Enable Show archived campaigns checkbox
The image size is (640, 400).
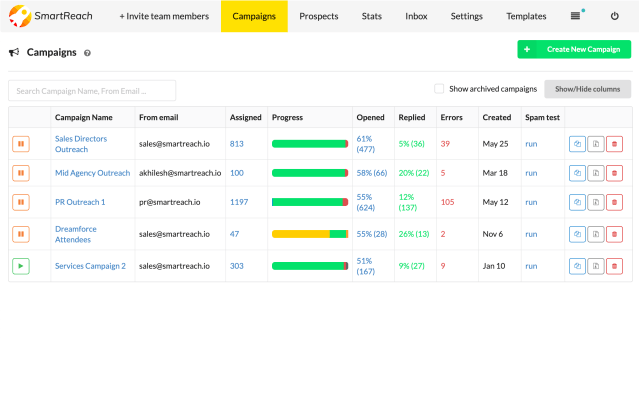pyautogui.click(x=439, y=89)
